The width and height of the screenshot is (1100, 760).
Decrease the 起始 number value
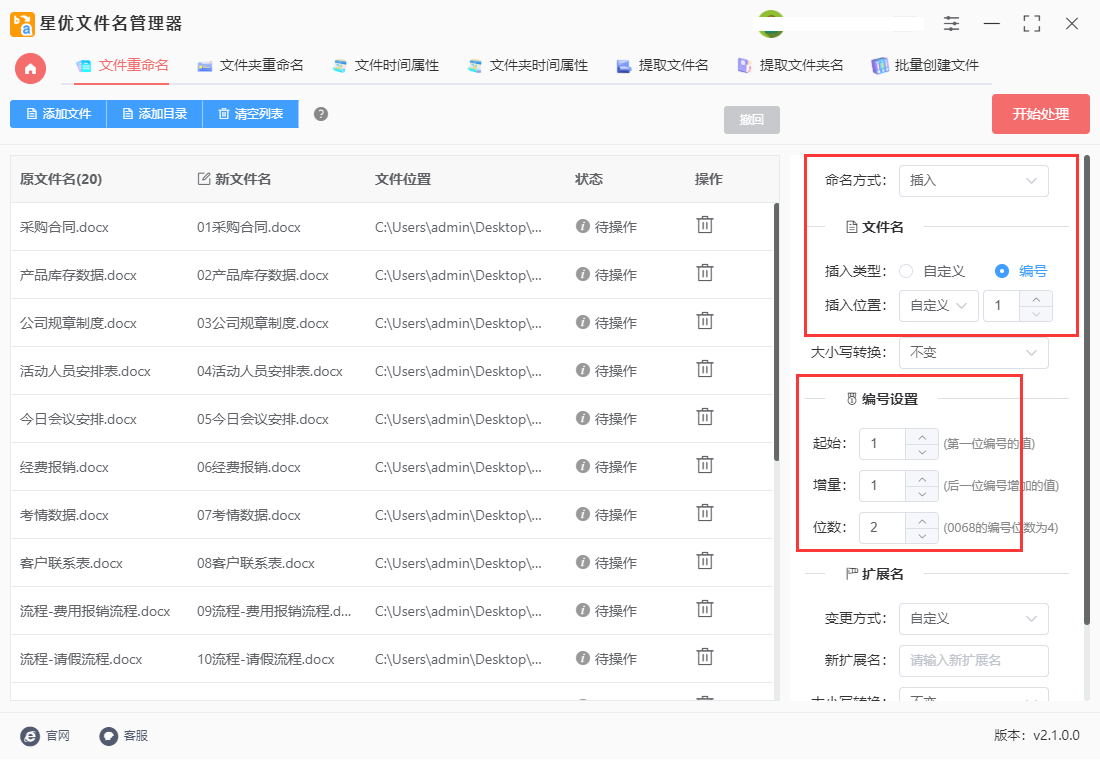(922, 452)
